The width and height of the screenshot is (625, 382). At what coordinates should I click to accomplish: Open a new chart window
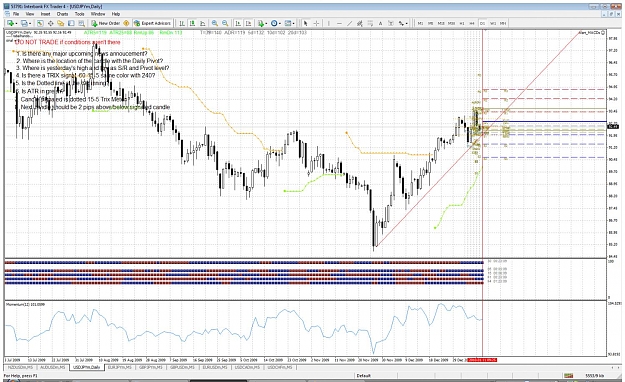click(10, 23)
